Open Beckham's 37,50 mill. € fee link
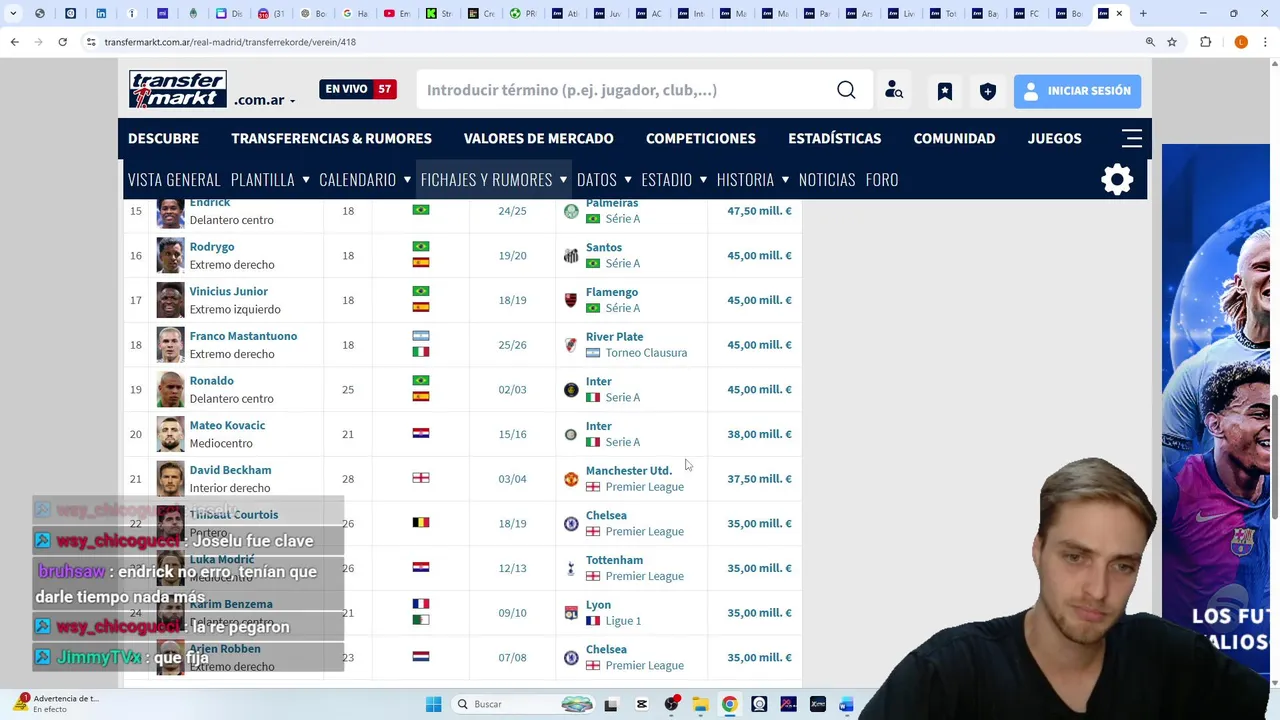The image size is (1280, 720). point(759,479)
